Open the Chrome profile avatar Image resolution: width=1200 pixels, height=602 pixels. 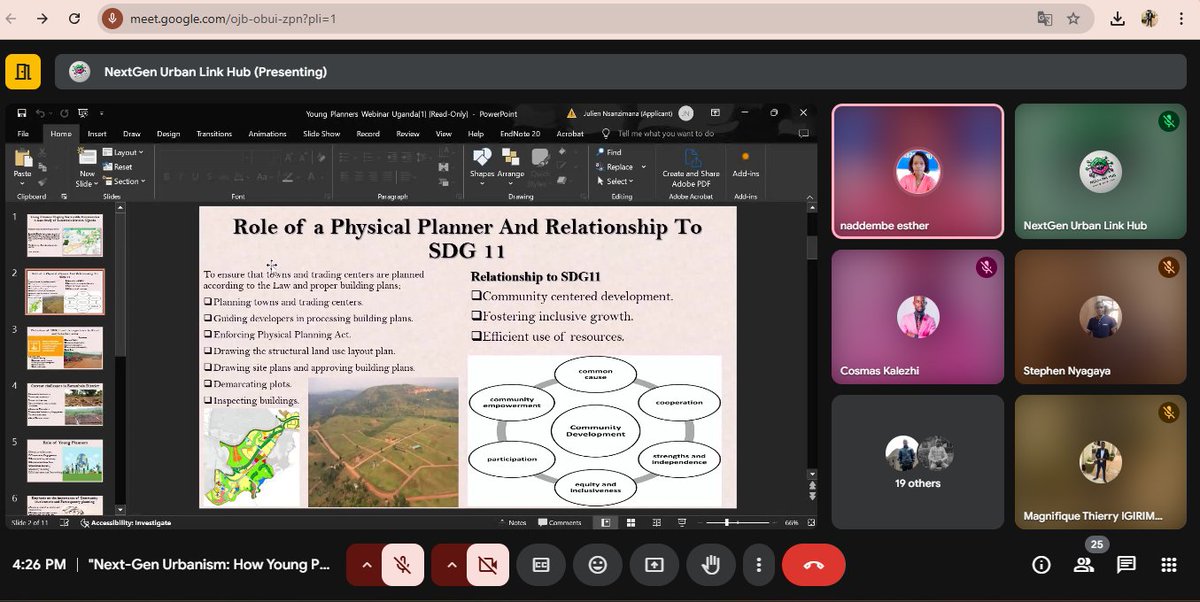(1150, 18)
